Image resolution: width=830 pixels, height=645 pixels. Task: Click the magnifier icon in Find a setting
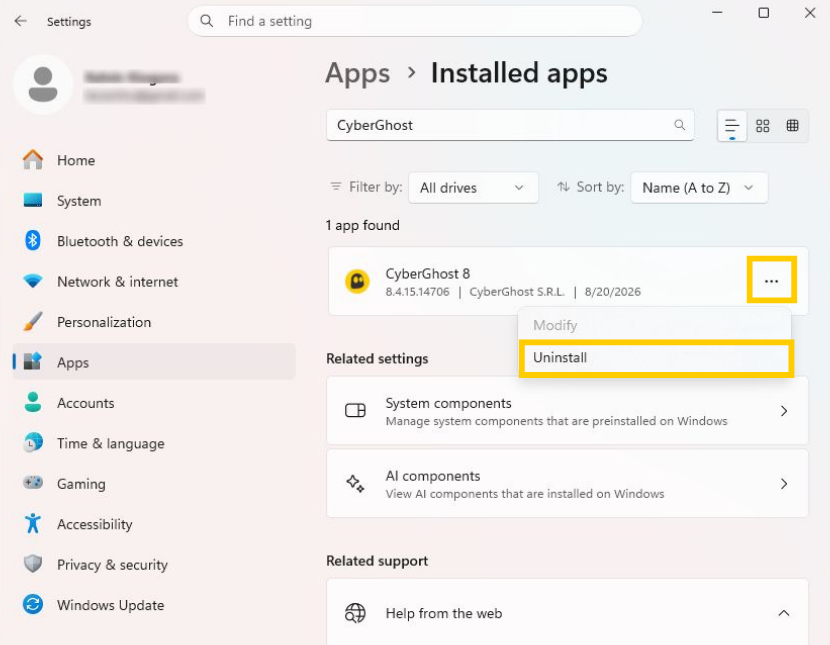[206, 21]
